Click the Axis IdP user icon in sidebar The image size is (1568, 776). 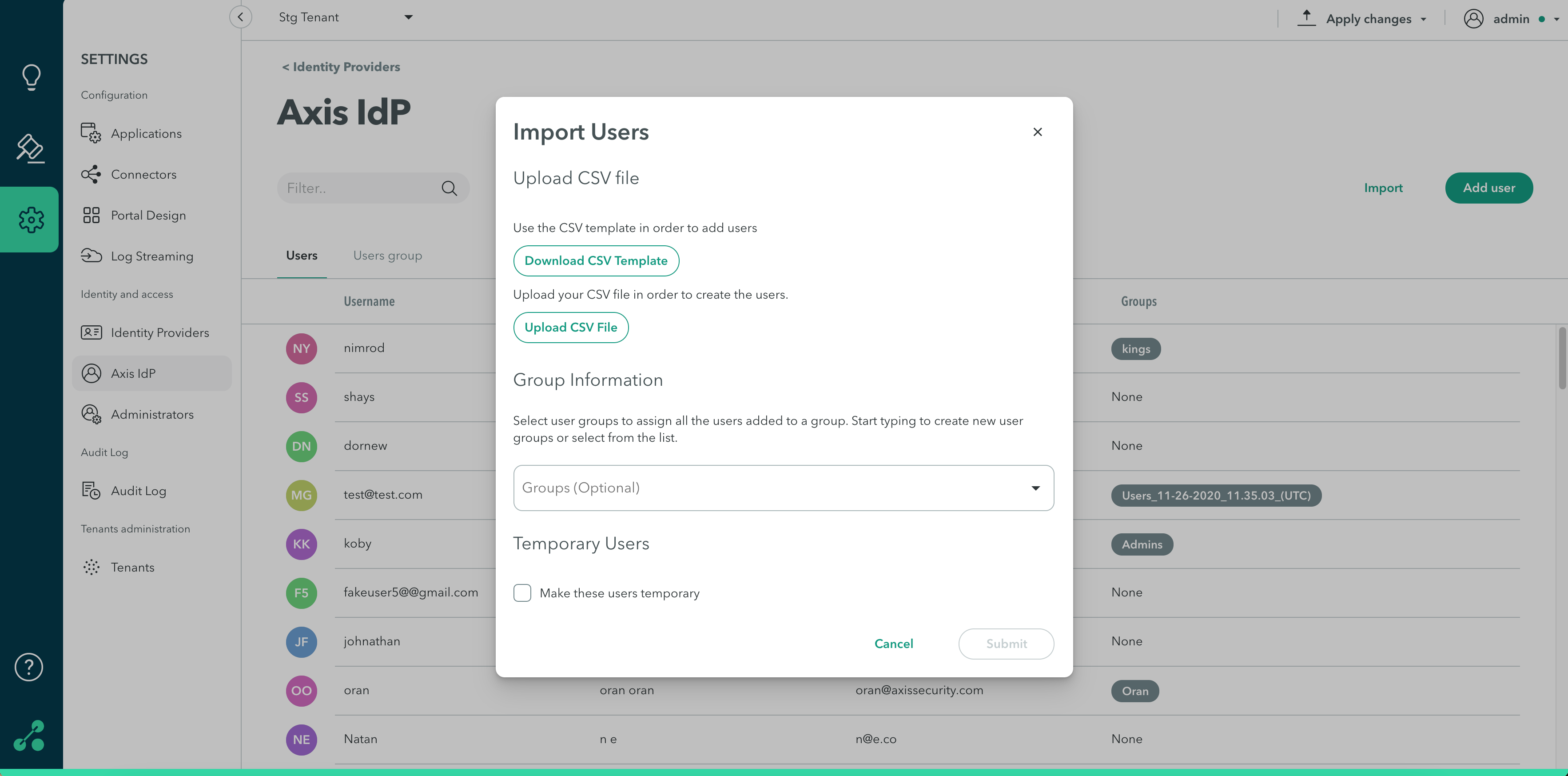click(92, 373)
